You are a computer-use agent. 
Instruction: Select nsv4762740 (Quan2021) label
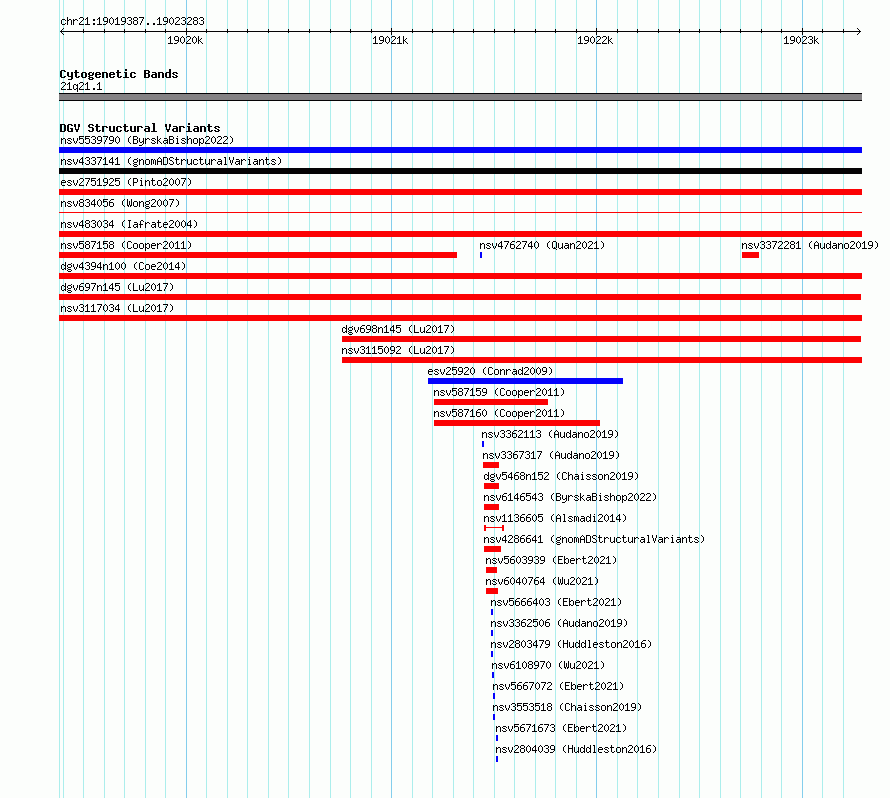(x=542, y=245)
